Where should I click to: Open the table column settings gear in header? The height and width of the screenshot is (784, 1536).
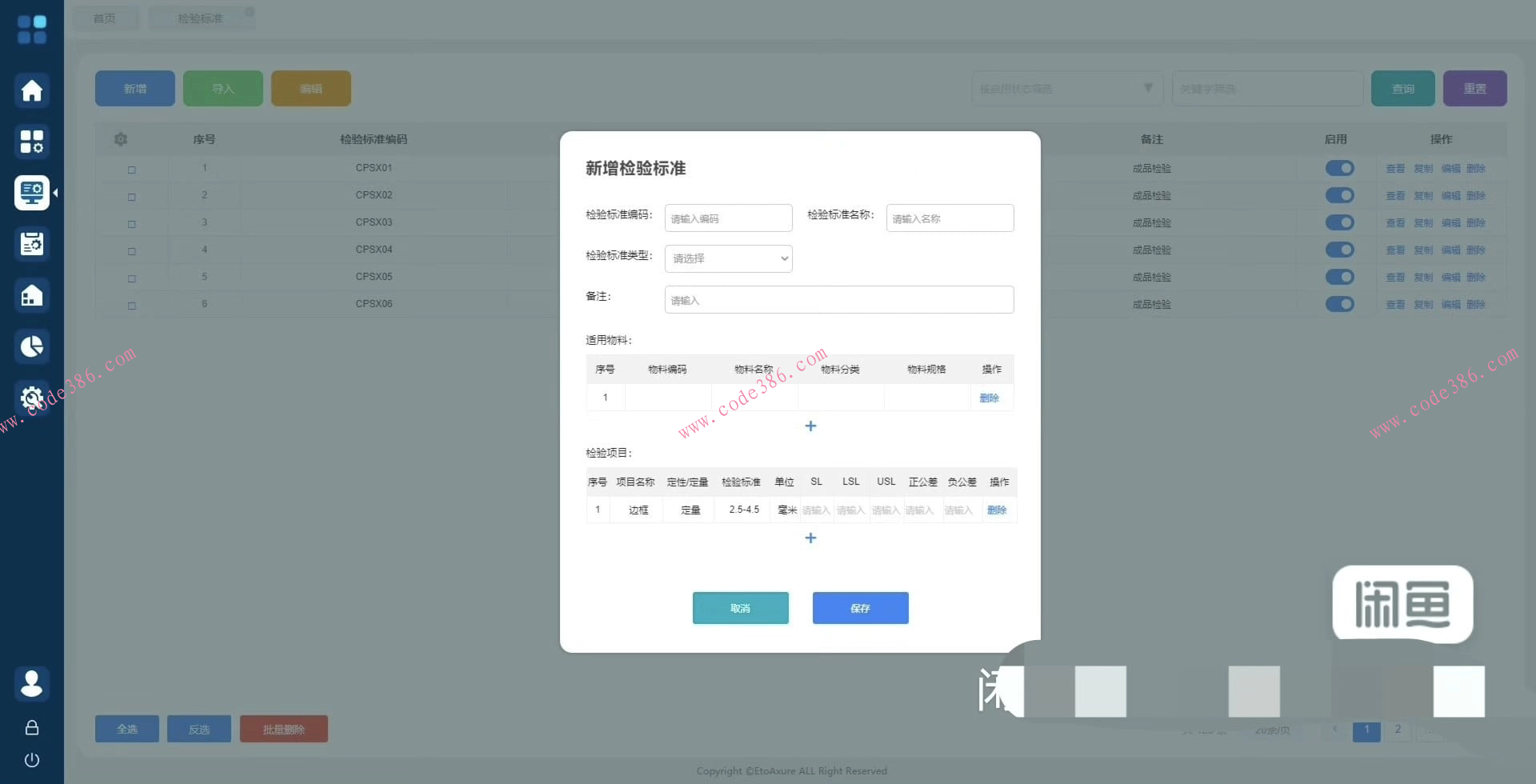[121, 139]
